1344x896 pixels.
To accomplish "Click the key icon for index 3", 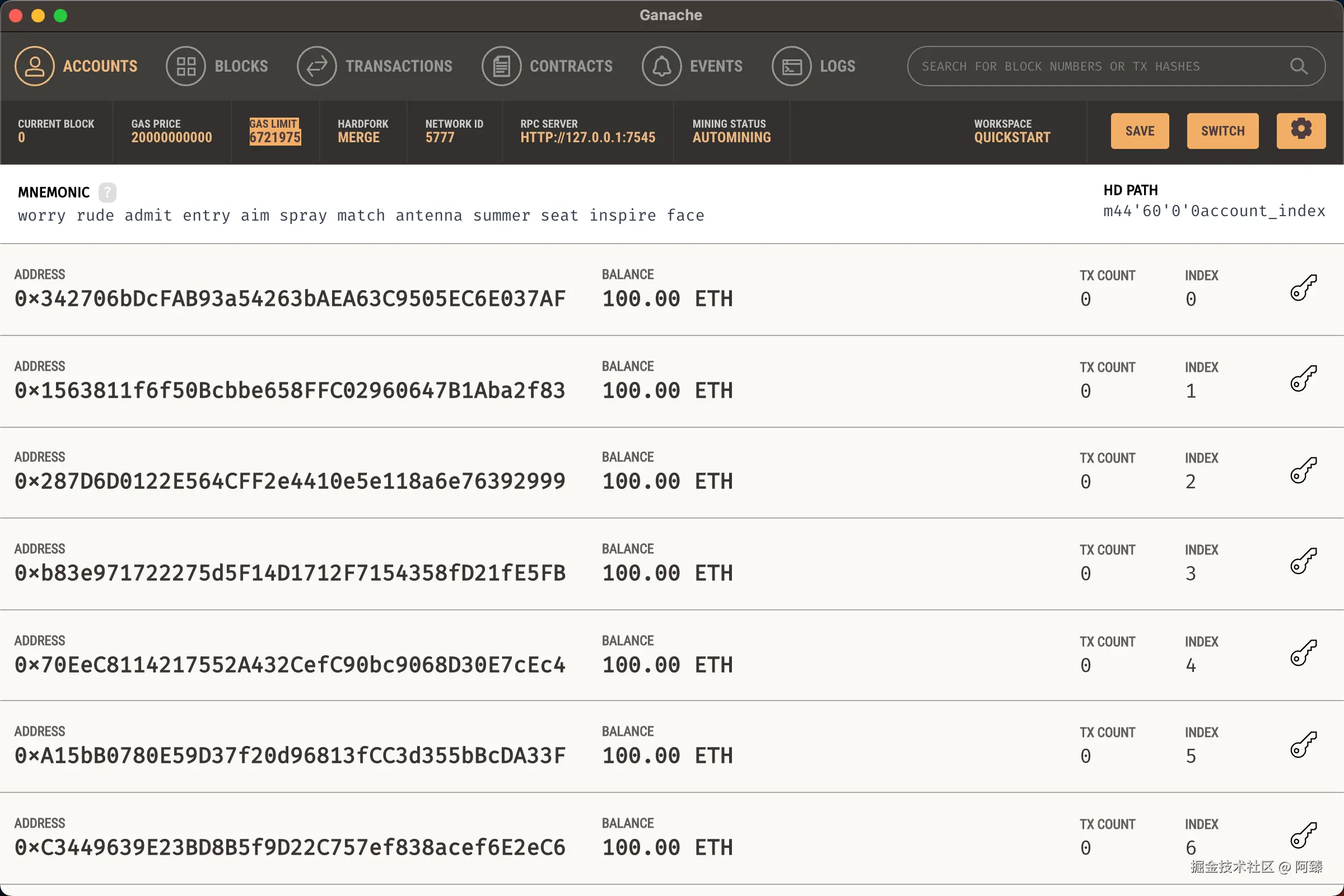I will pos(1303,561).
